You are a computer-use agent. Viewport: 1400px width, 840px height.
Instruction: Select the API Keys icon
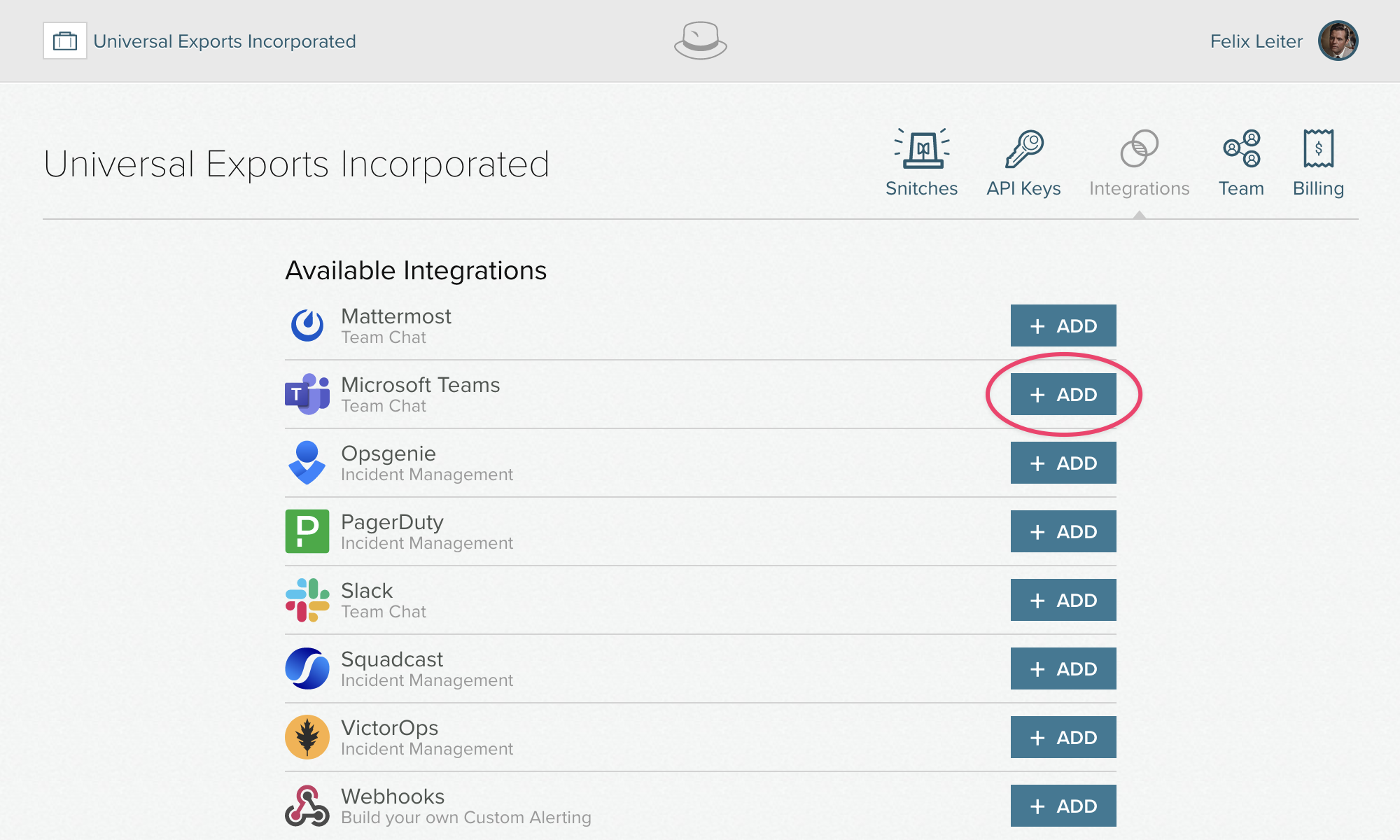click(x=1023, y=149)
